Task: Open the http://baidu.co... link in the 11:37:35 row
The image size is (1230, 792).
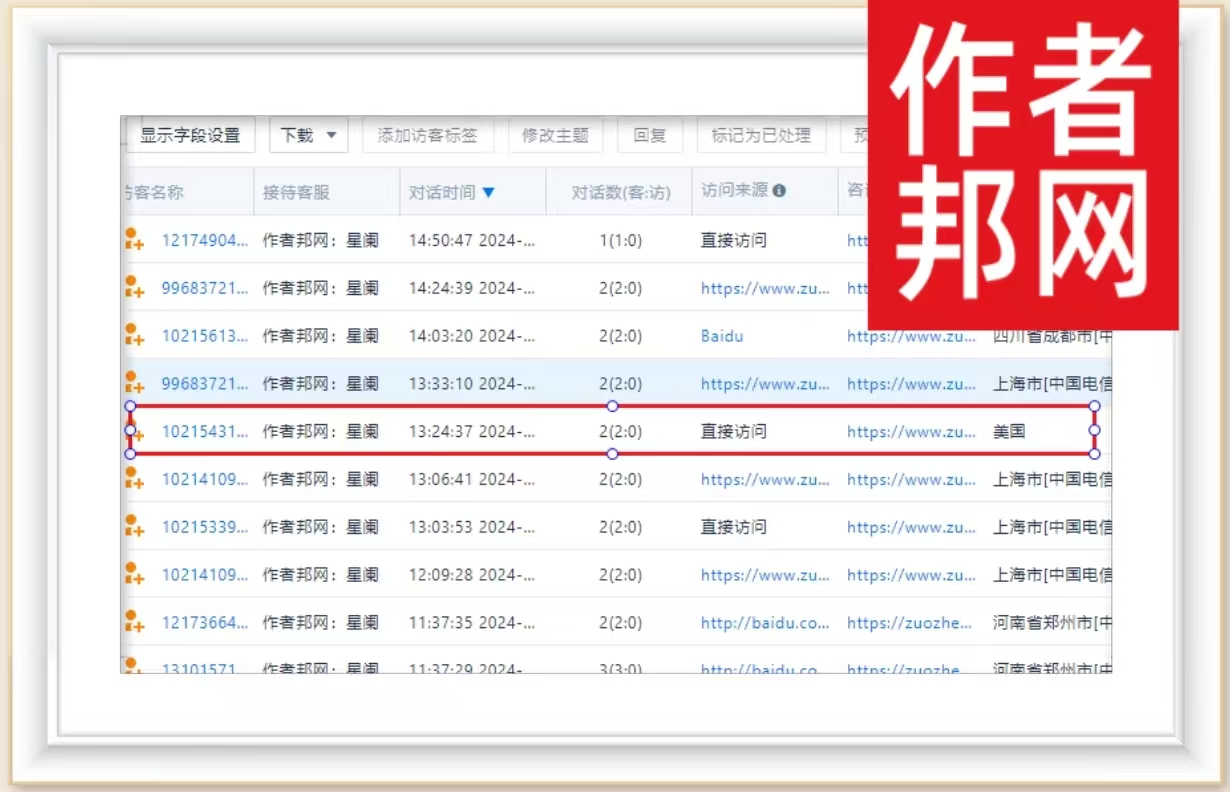Action: pos(765,623)
